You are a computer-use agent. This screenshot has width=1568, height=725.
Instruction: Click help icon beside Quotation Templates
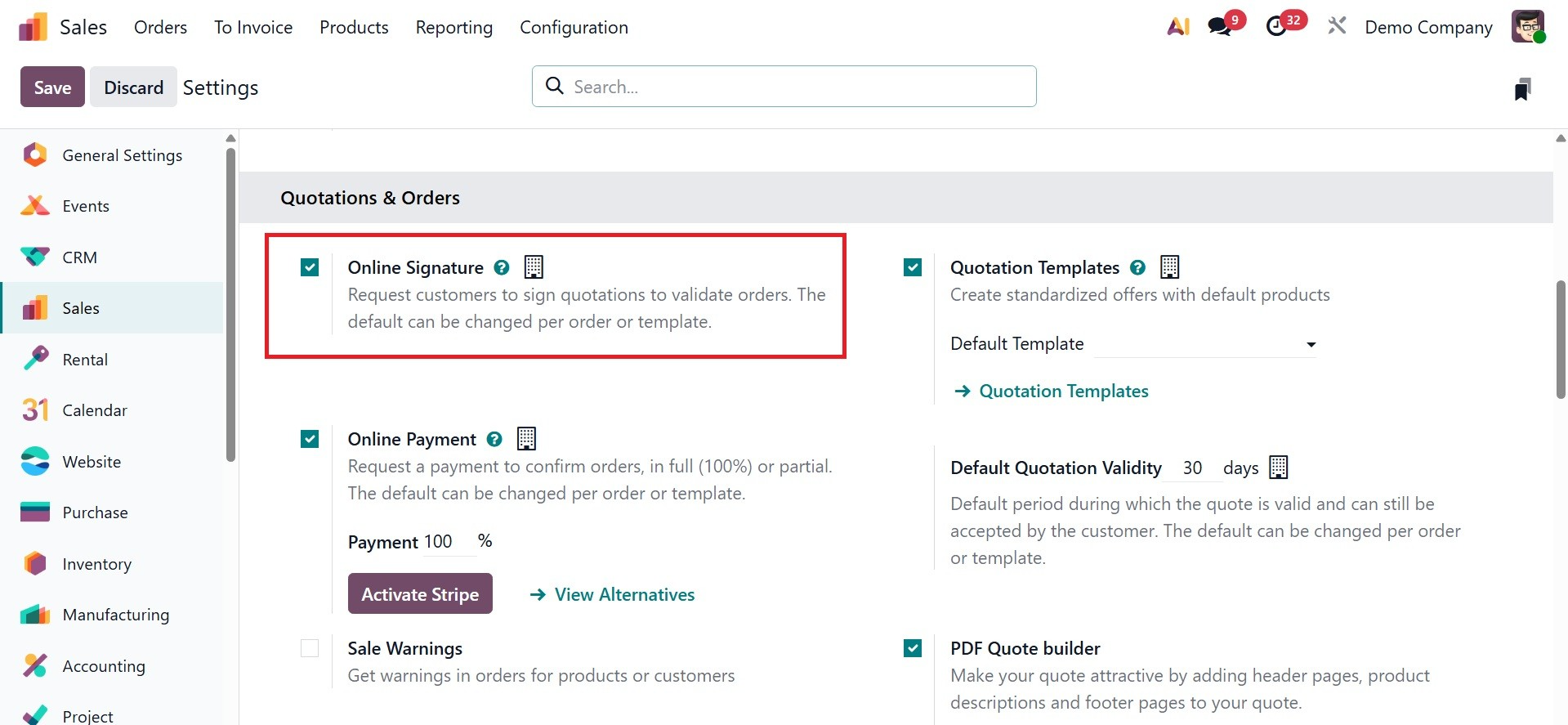click(x=1137, y=267)
